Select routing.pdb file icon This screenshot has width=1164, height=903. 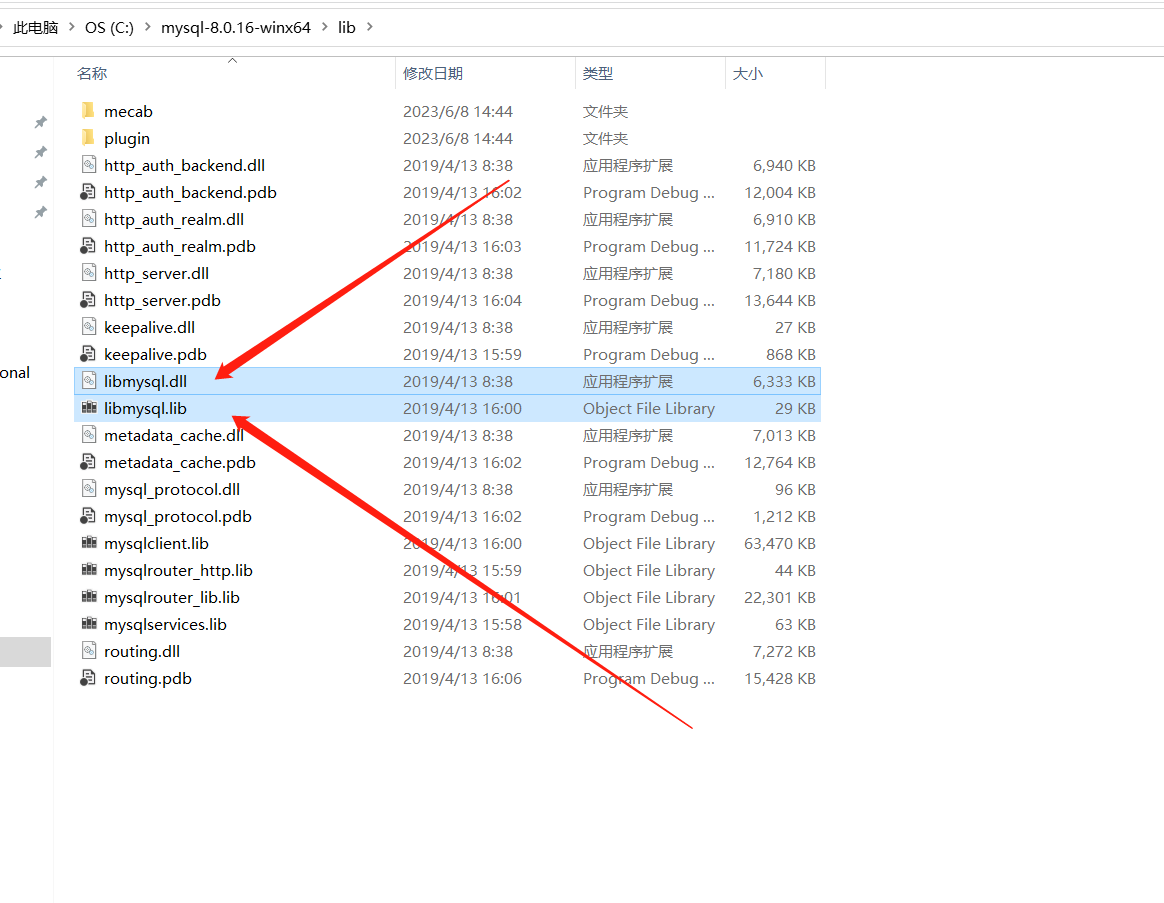(x=88, y=678)
